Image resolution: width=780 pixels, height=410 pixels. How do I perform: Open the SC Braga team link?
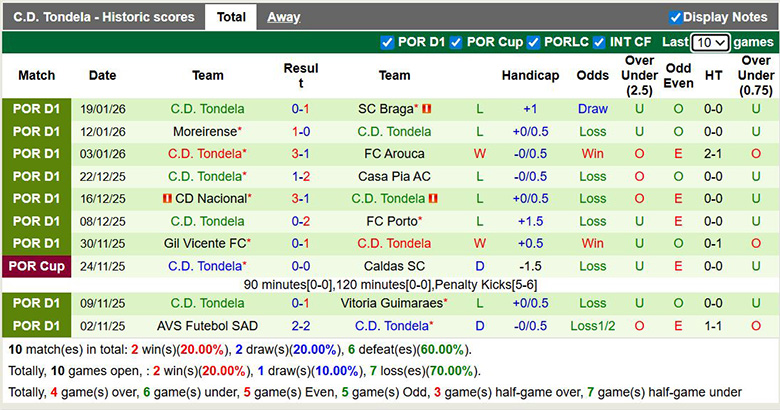(387, 109)
